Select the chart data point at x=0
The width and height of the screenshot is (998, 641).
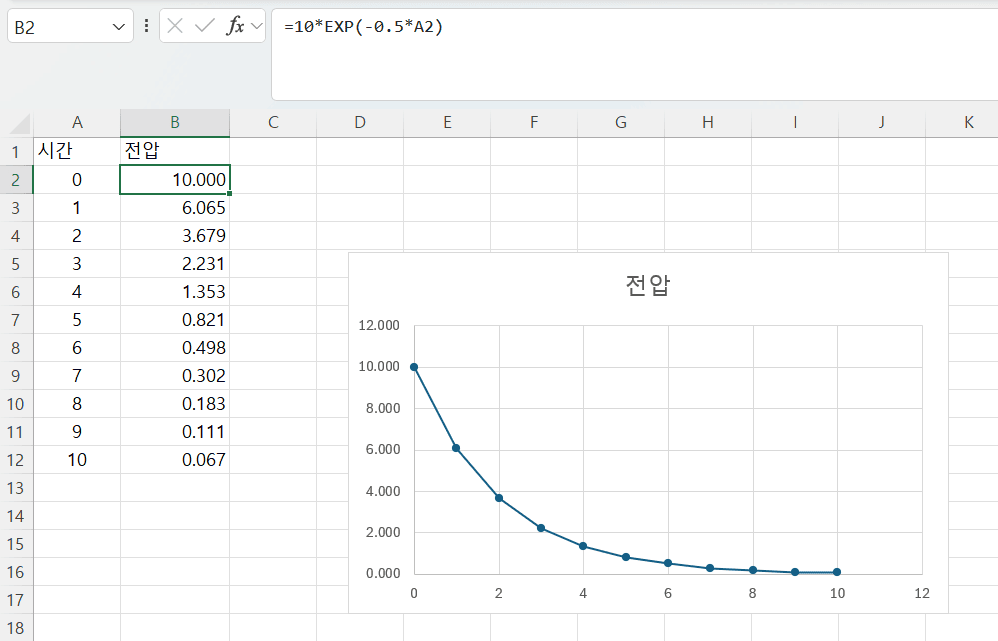(414, 367)
